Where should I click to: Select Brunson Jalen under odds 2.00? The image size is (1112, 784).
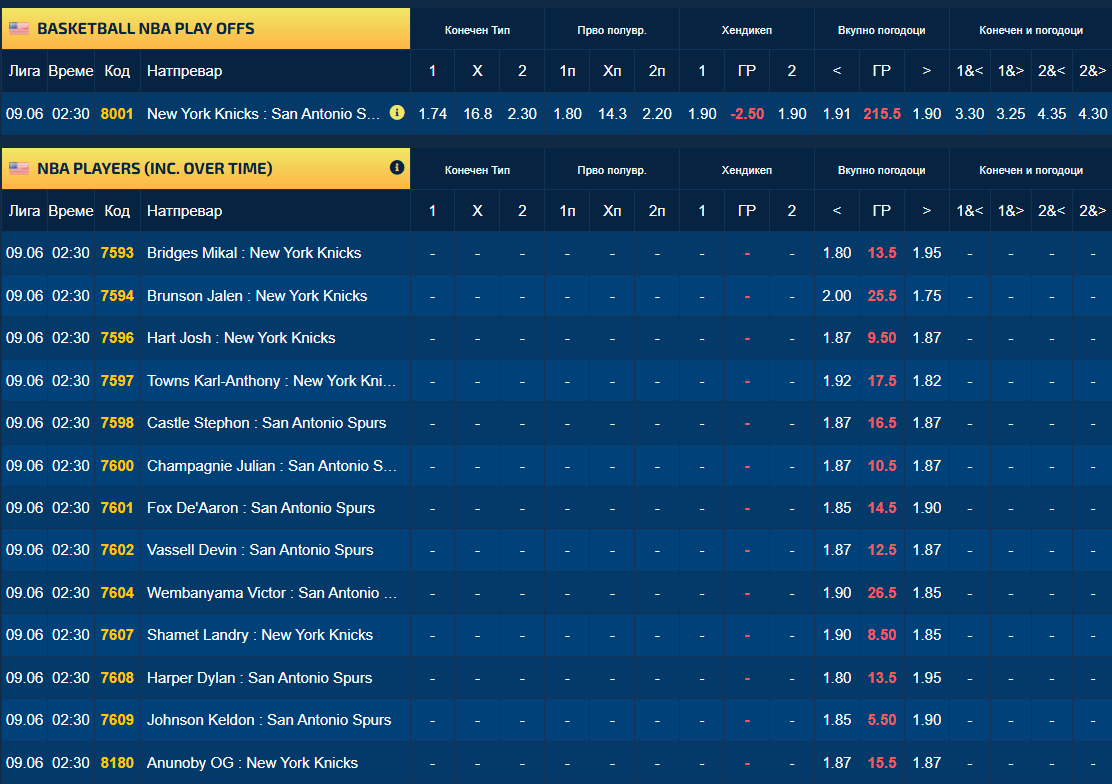coord(837,296)
